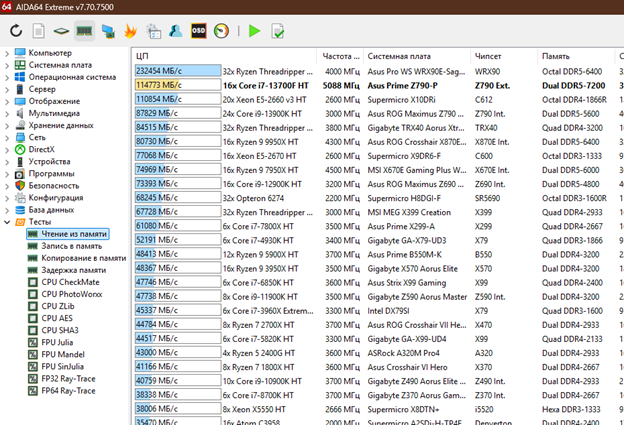Expand the Операционная система node
The height and width of the screenshot is (425, 624).
click(7, 77)
